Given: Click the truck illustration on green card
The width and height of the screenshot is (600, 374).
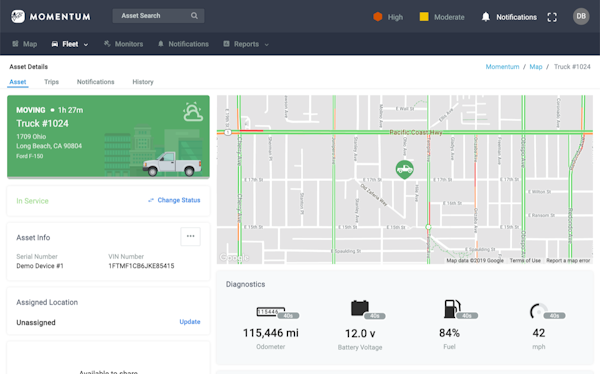Looking at the screenshot, I should [172, 164].
